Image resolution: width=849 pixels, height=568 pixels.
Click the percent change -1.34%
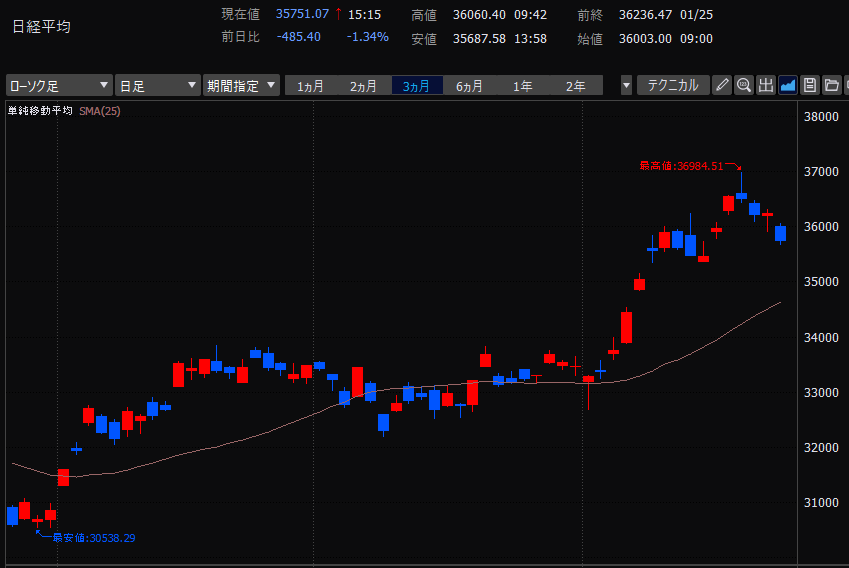pyautogui.click(x=368, y=37)
